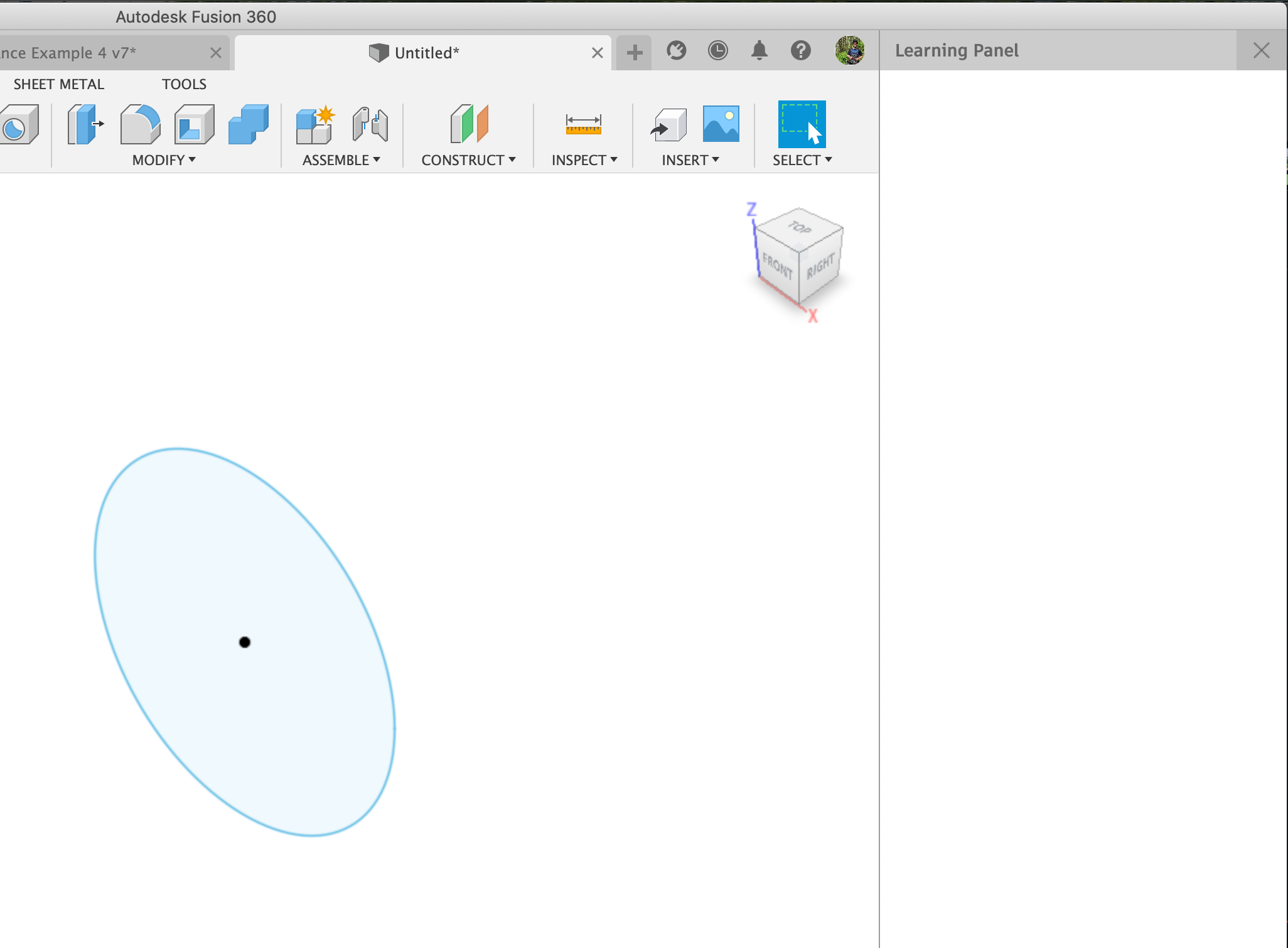Select the SHEET METAL tab

[x=58, y=83]
